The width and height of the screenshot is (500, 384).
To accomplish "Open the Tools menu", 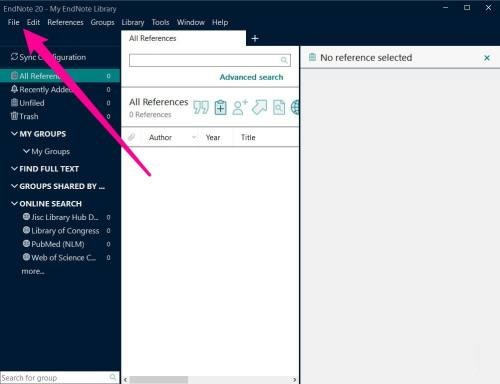I will pyautogui.click(x=160, y=22).
